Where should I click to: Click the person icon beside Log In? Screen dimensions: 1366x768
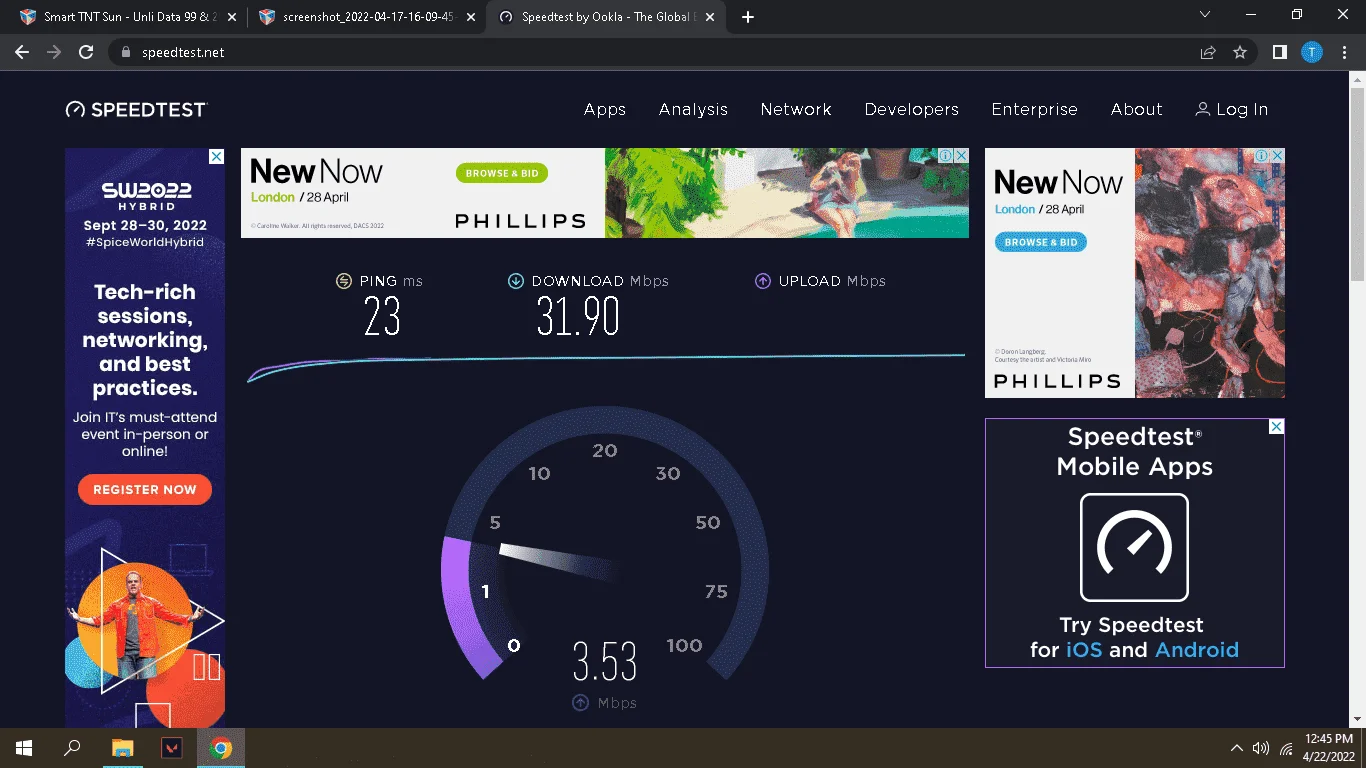1202,109
